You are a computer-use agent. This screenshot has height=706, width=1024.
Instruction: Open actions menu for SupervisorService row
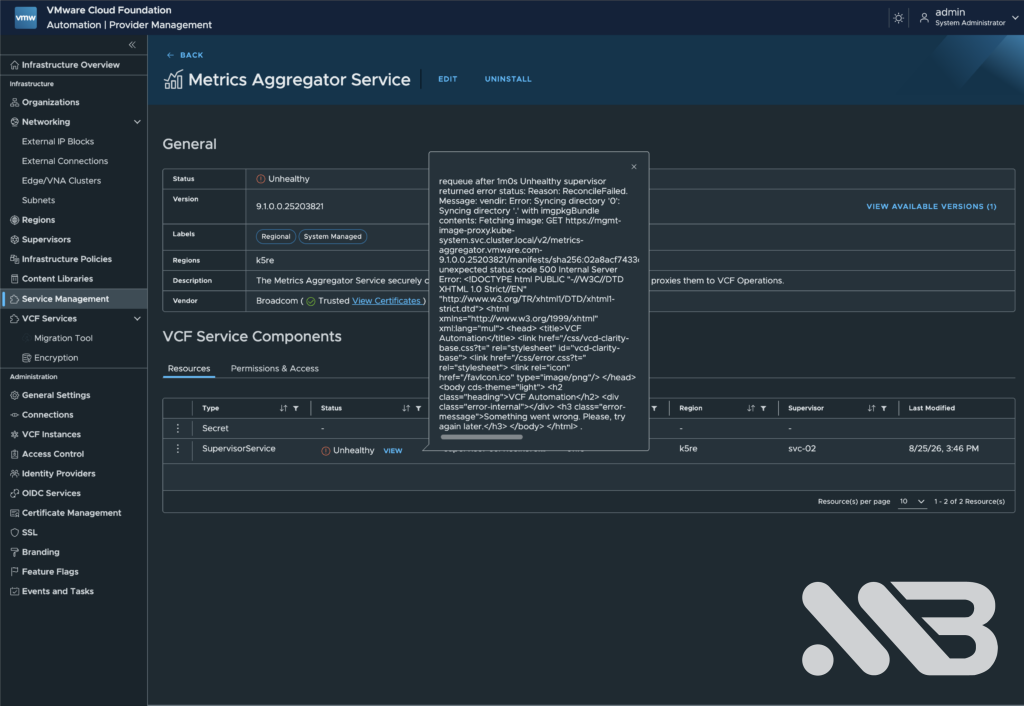(178, 449)
